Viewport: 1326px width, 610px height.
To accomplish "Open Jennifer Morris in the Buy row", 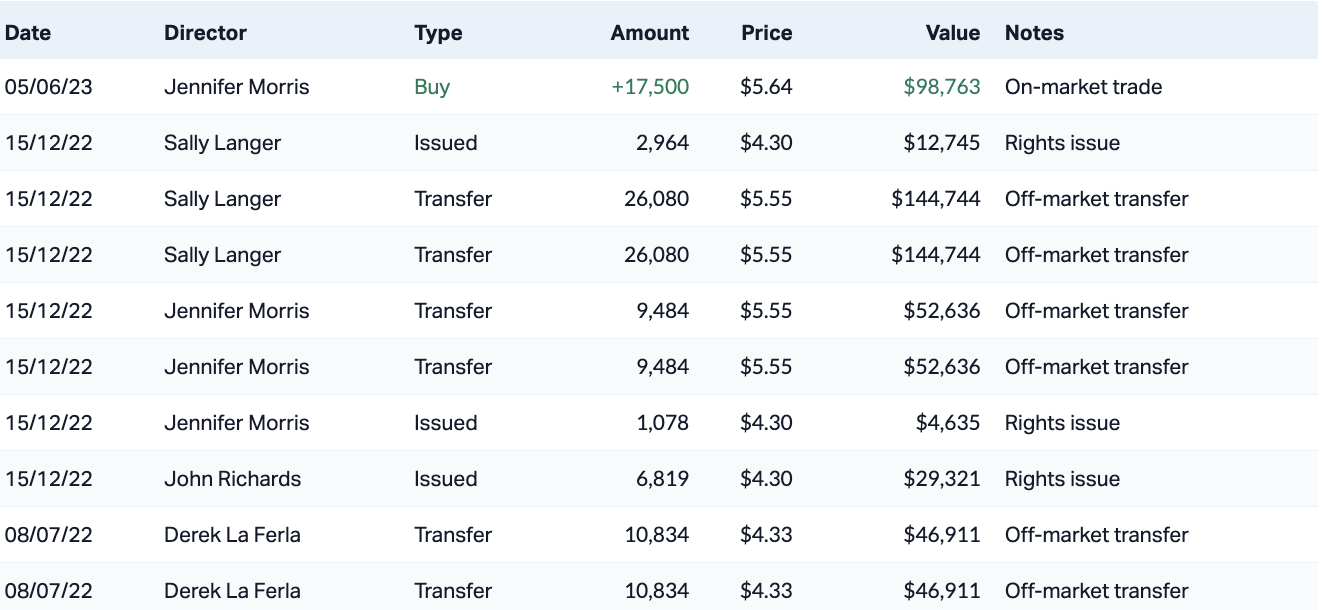I will point(237,87).
